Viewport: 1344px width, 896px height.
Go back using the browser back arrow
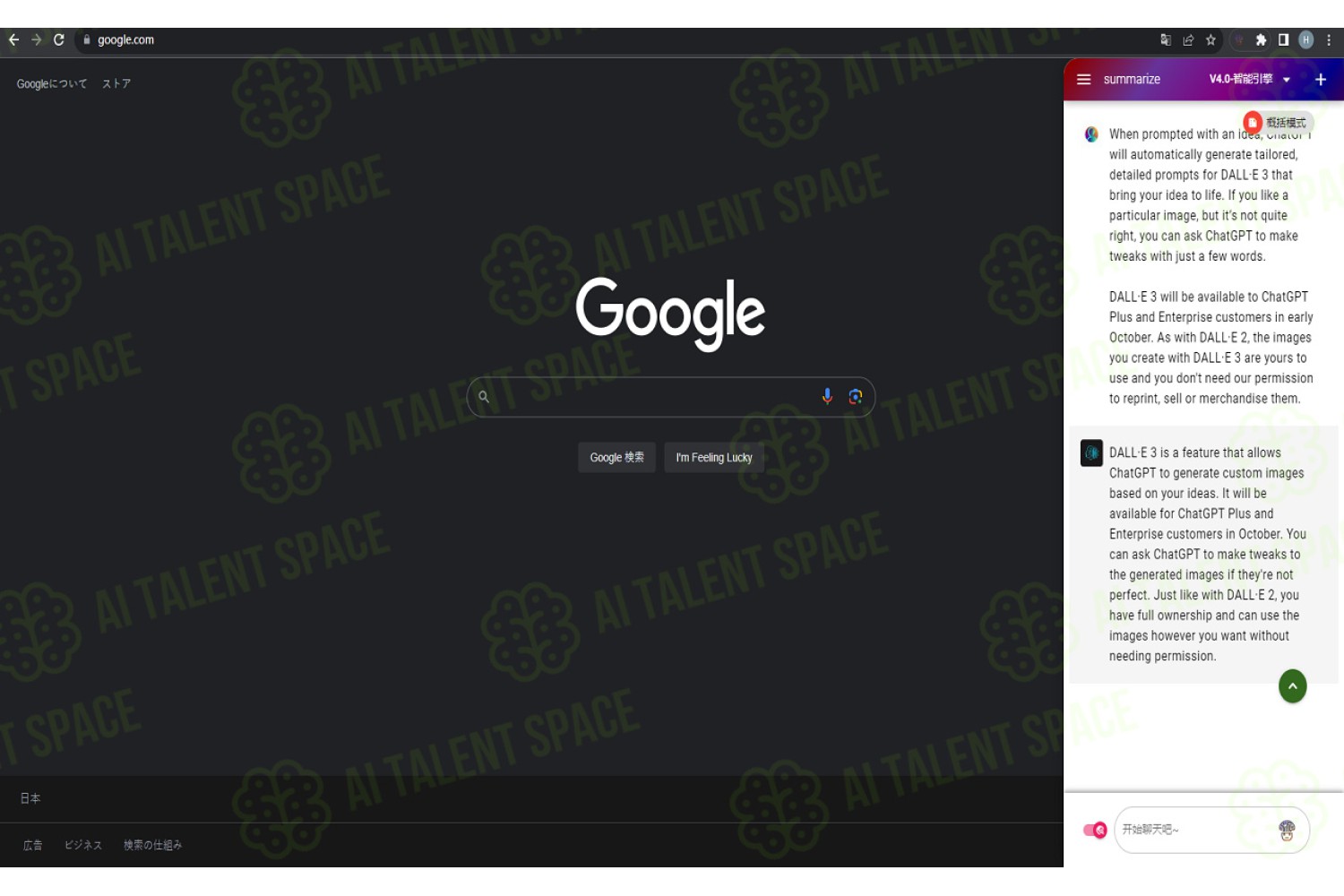pyautogui.click(x=13, y=40)
